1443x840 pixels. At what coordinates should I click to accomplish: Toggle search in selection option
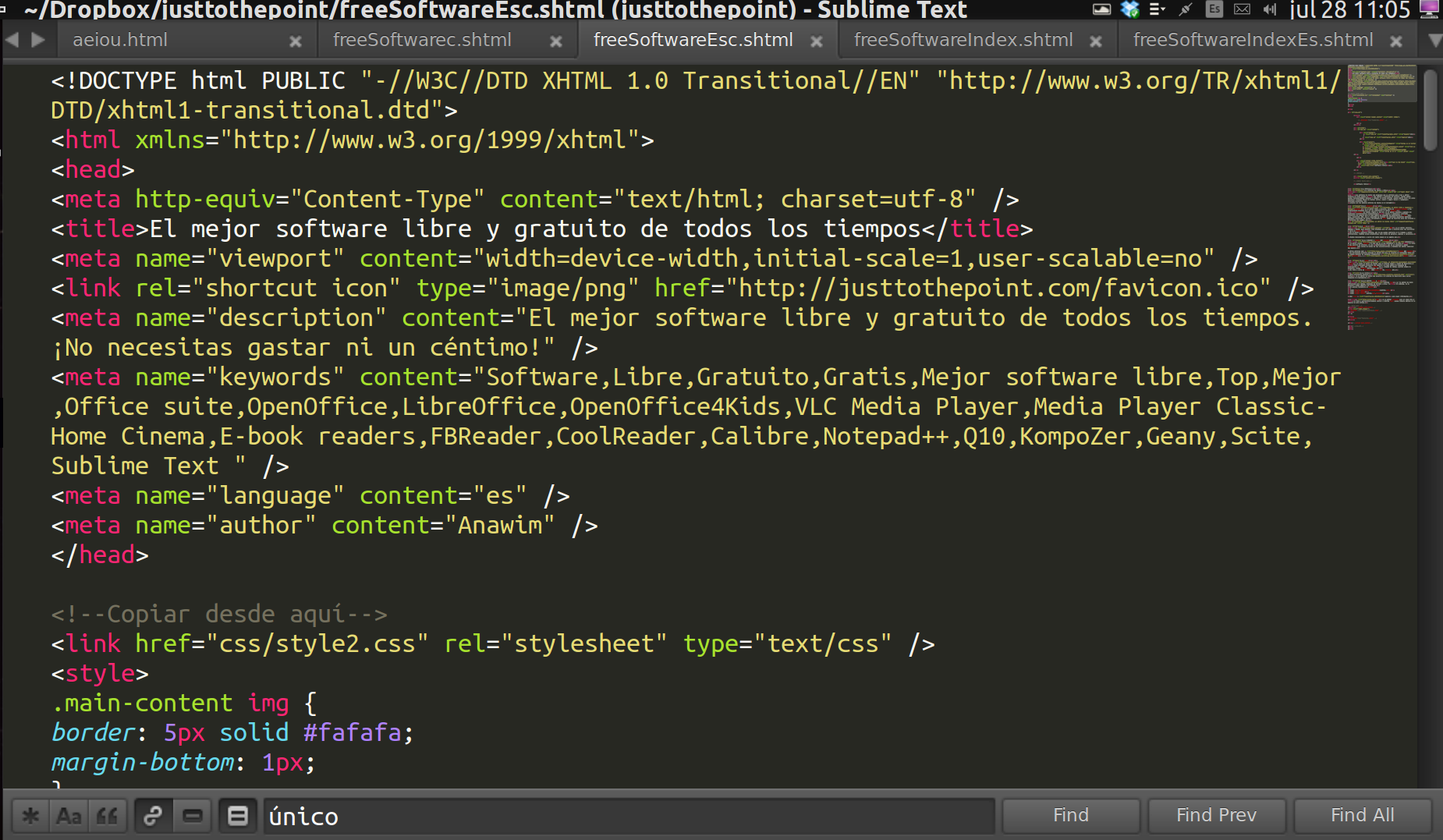[x=193, y=816]
